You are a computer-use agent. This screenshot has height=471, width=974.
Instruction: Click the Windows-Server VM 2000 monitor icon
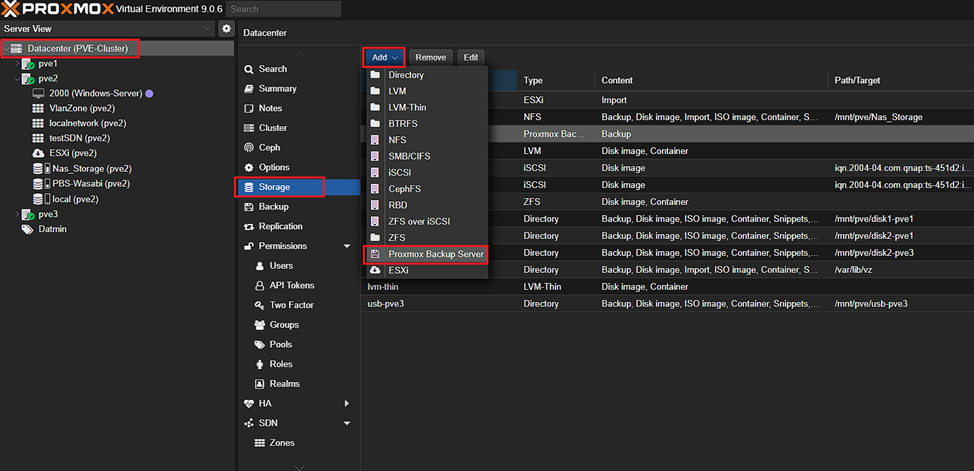(x=38, y=93)
